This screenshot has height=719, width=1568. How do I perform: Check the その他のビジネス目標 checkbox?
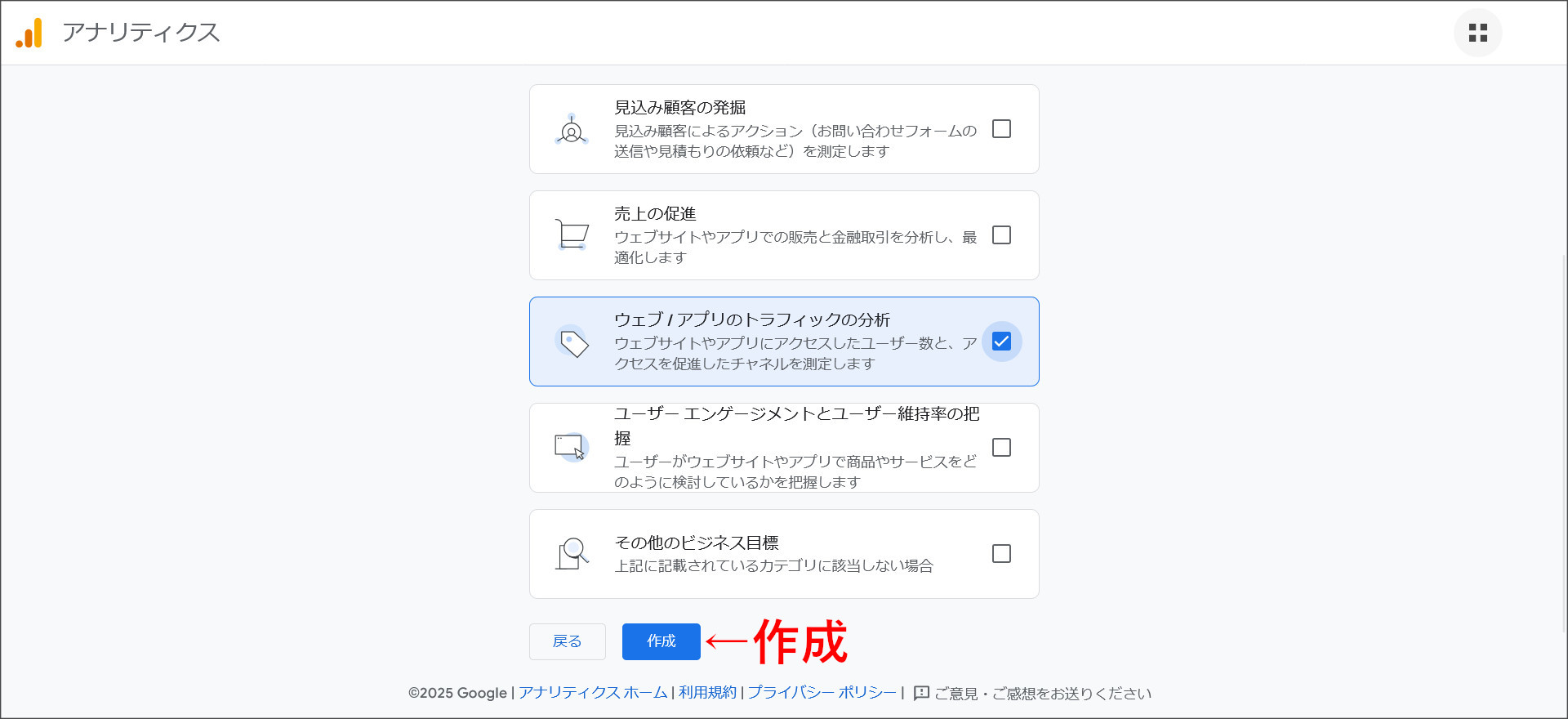point(1001,554)
